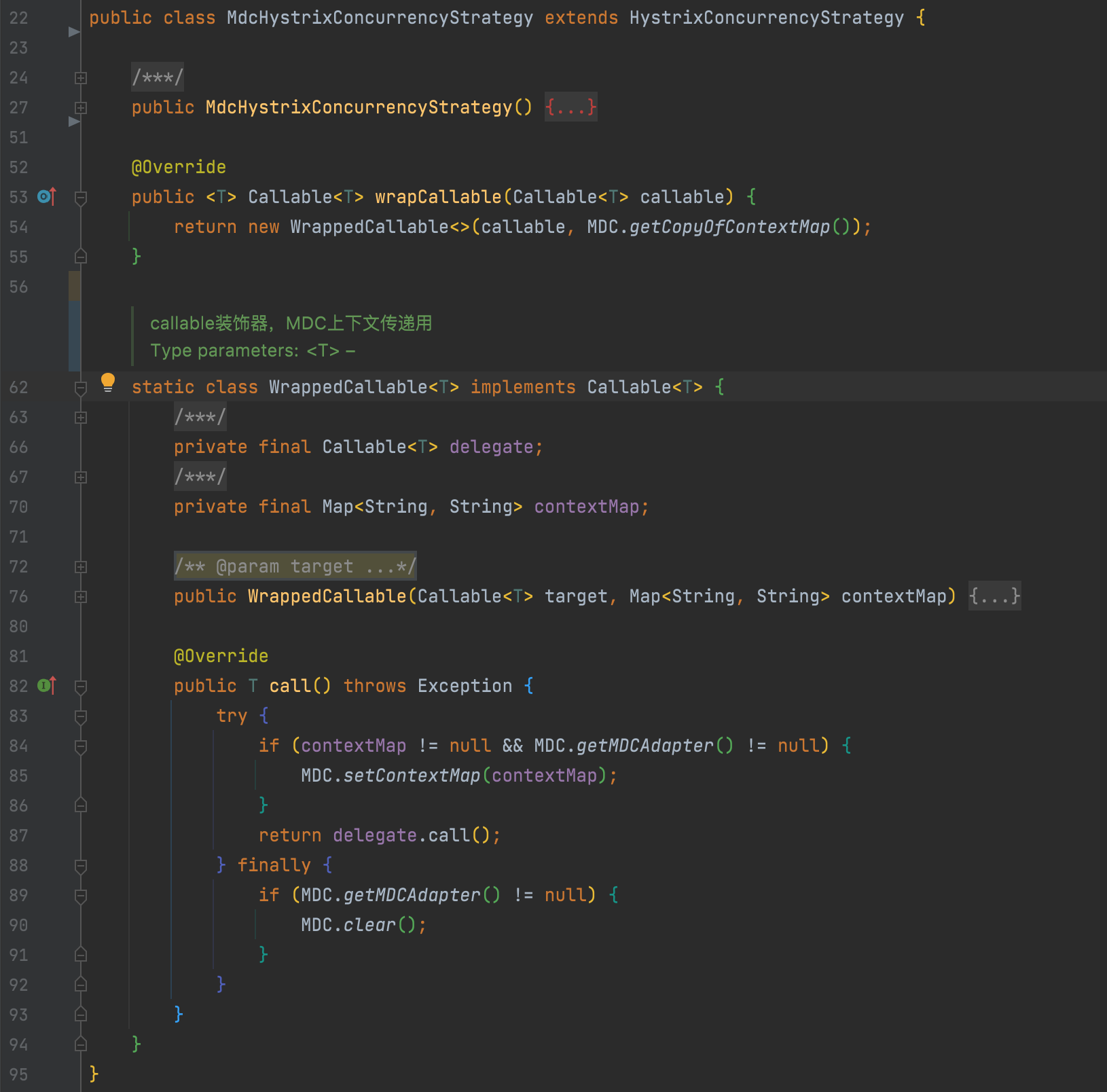Click the closing brace on line 95

94,1074
